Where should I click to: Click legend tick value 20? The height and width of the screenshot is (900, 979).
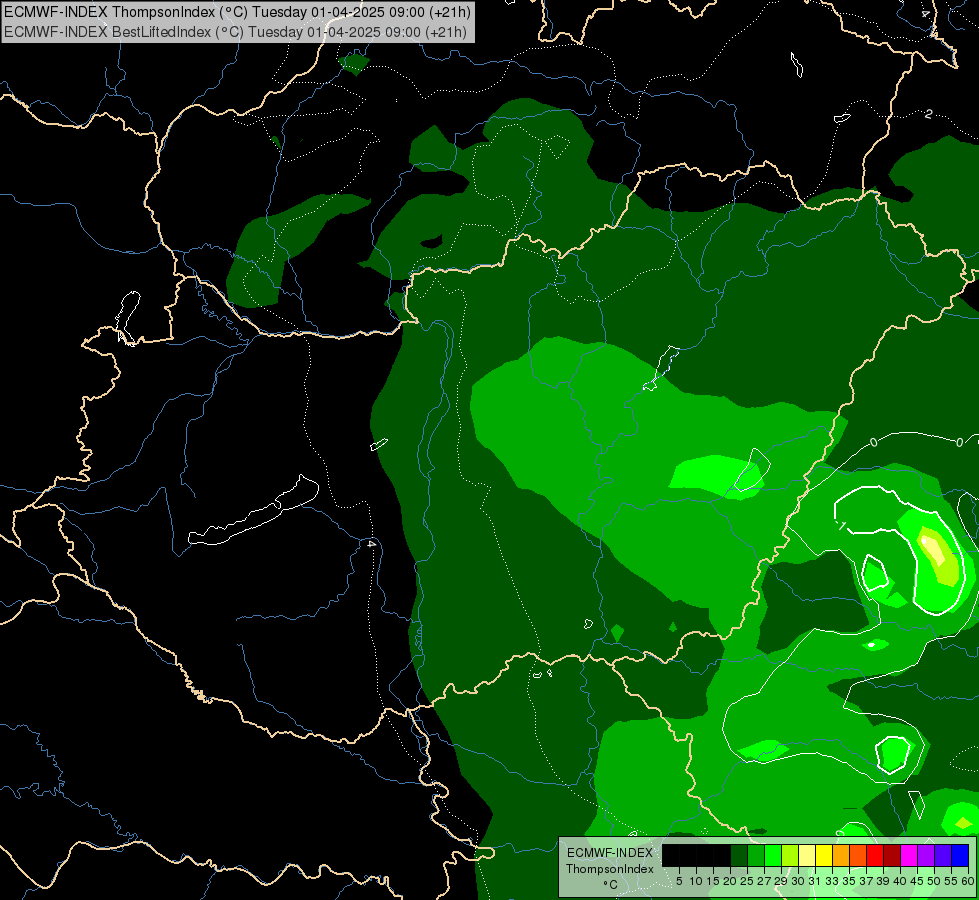(x=730, y=881)
